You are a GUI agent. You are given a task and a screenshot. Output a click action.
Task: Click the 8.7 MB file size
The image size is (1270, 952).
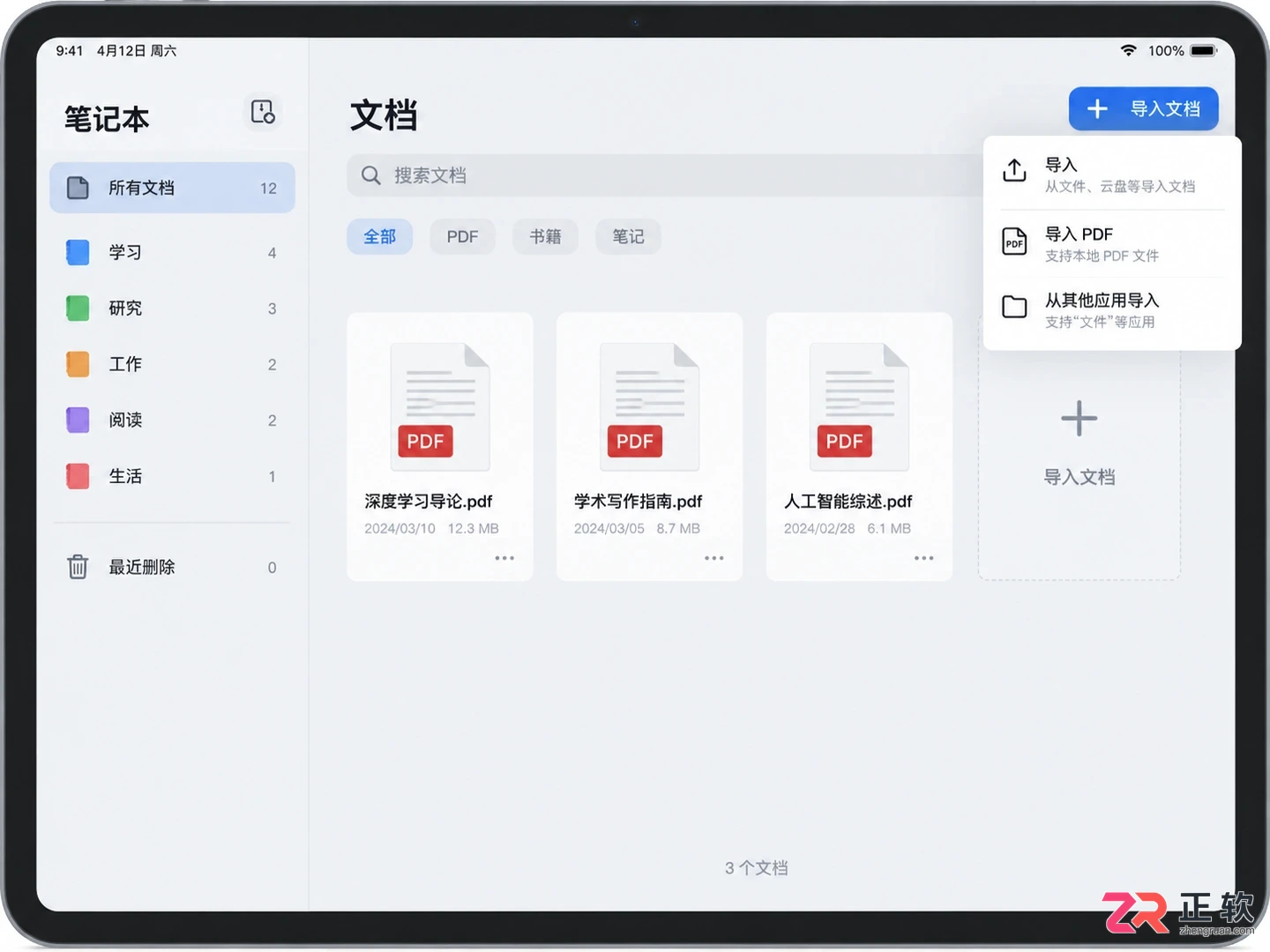678,529
